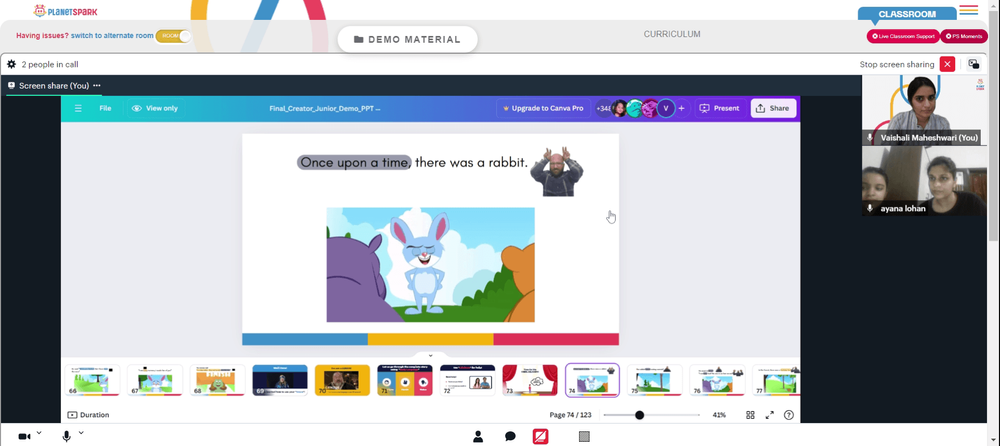Click switch to alternate room link
The image size is (1000, 446).
click(112, 36)
